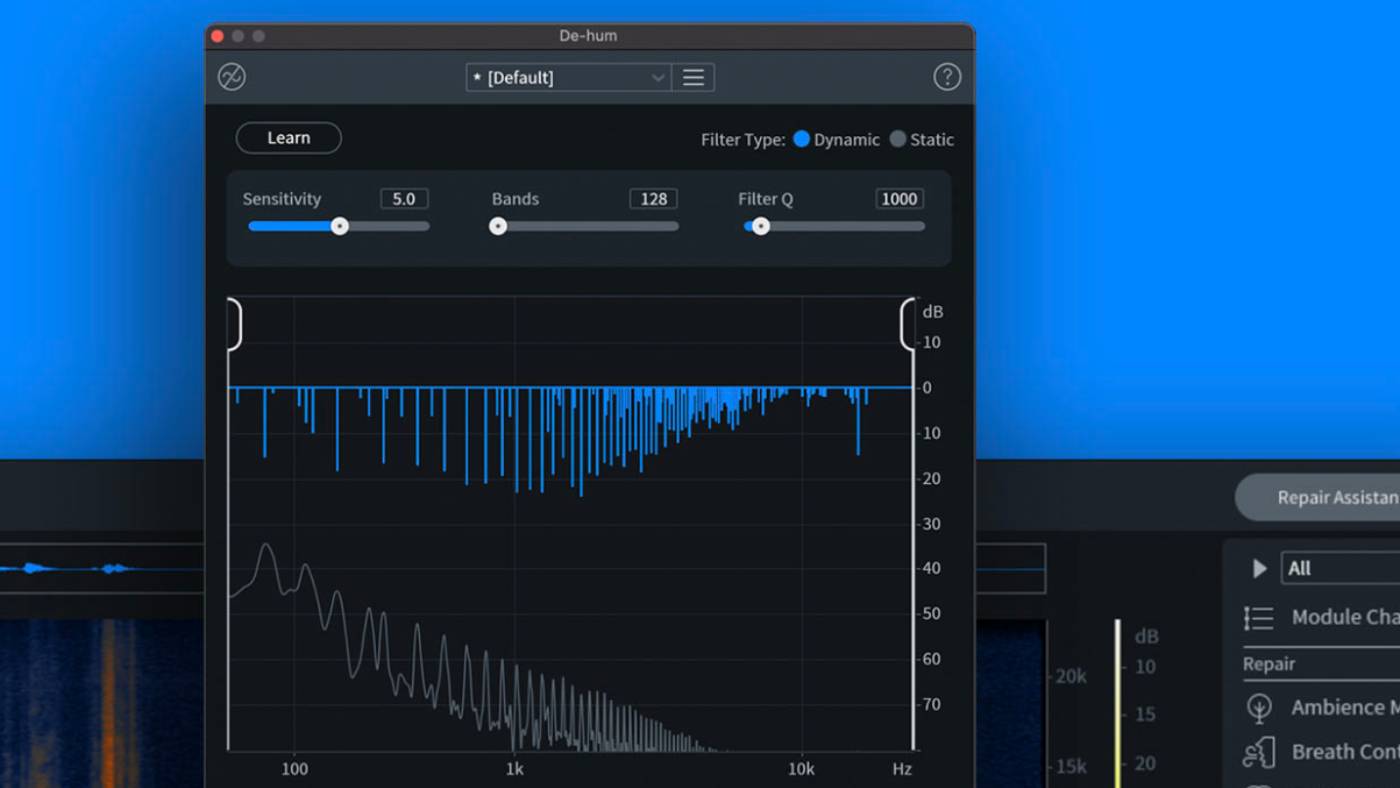Click the Ambience Match module icon
The image size is (1400, 788).
(x=1259, y=708)
